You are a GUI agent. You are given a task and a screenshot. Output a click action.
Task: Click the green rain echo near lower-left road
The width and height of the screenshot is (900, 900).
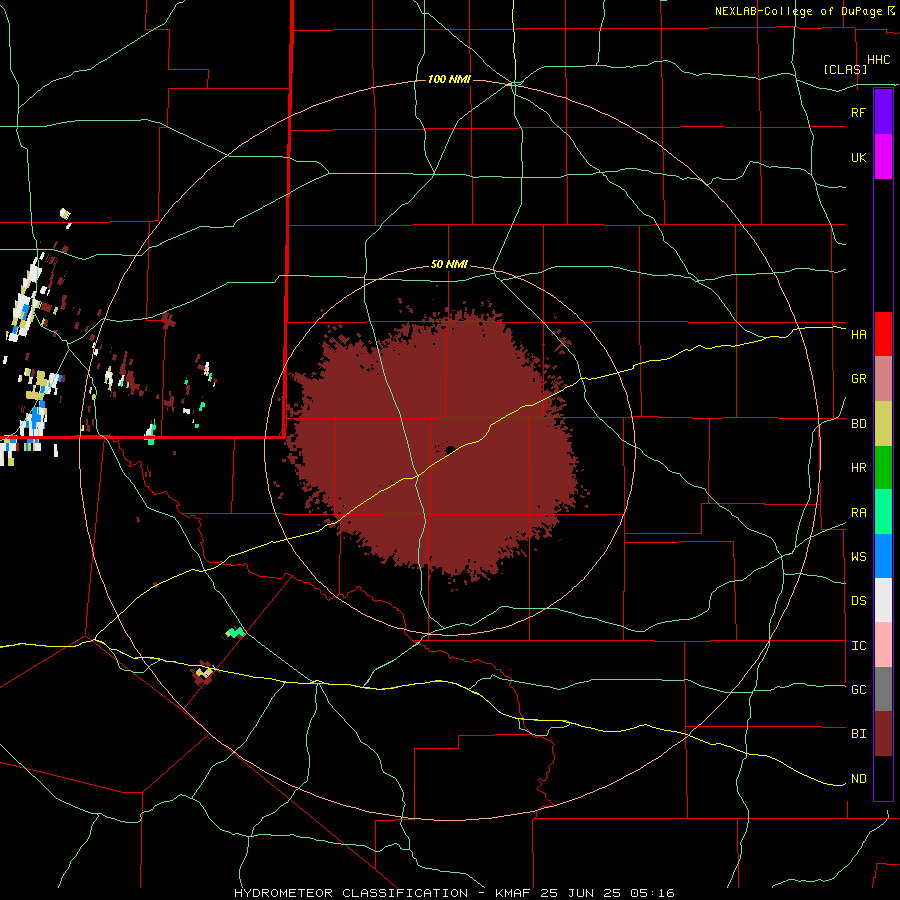coord(235,633)
